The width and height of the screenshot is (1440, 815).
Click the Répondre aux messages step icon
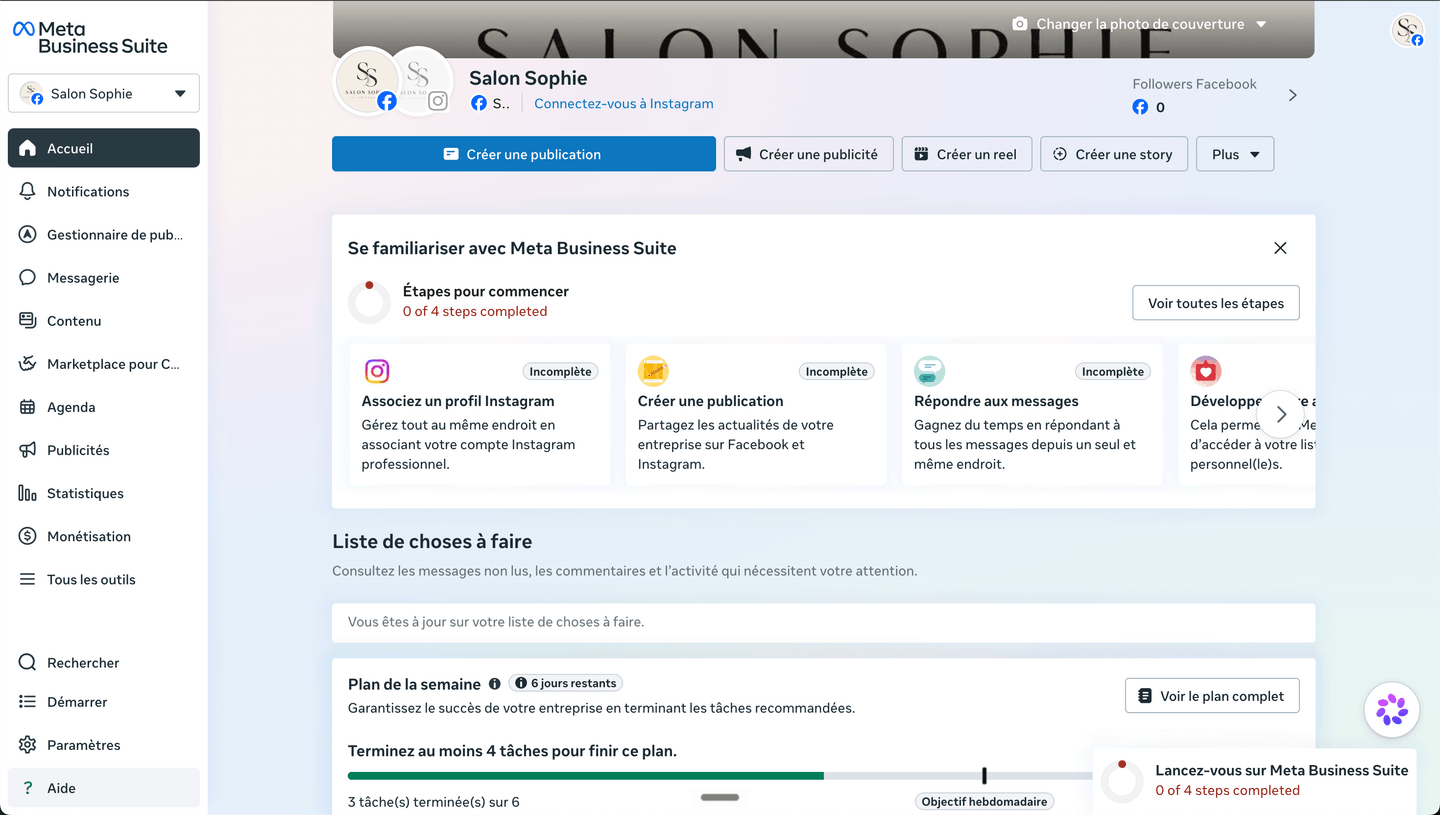pos(930,371)
